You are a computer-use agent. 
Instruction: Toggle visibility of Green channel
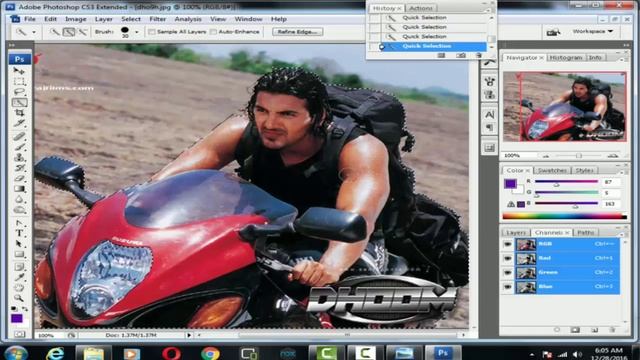tap(508, 273)
